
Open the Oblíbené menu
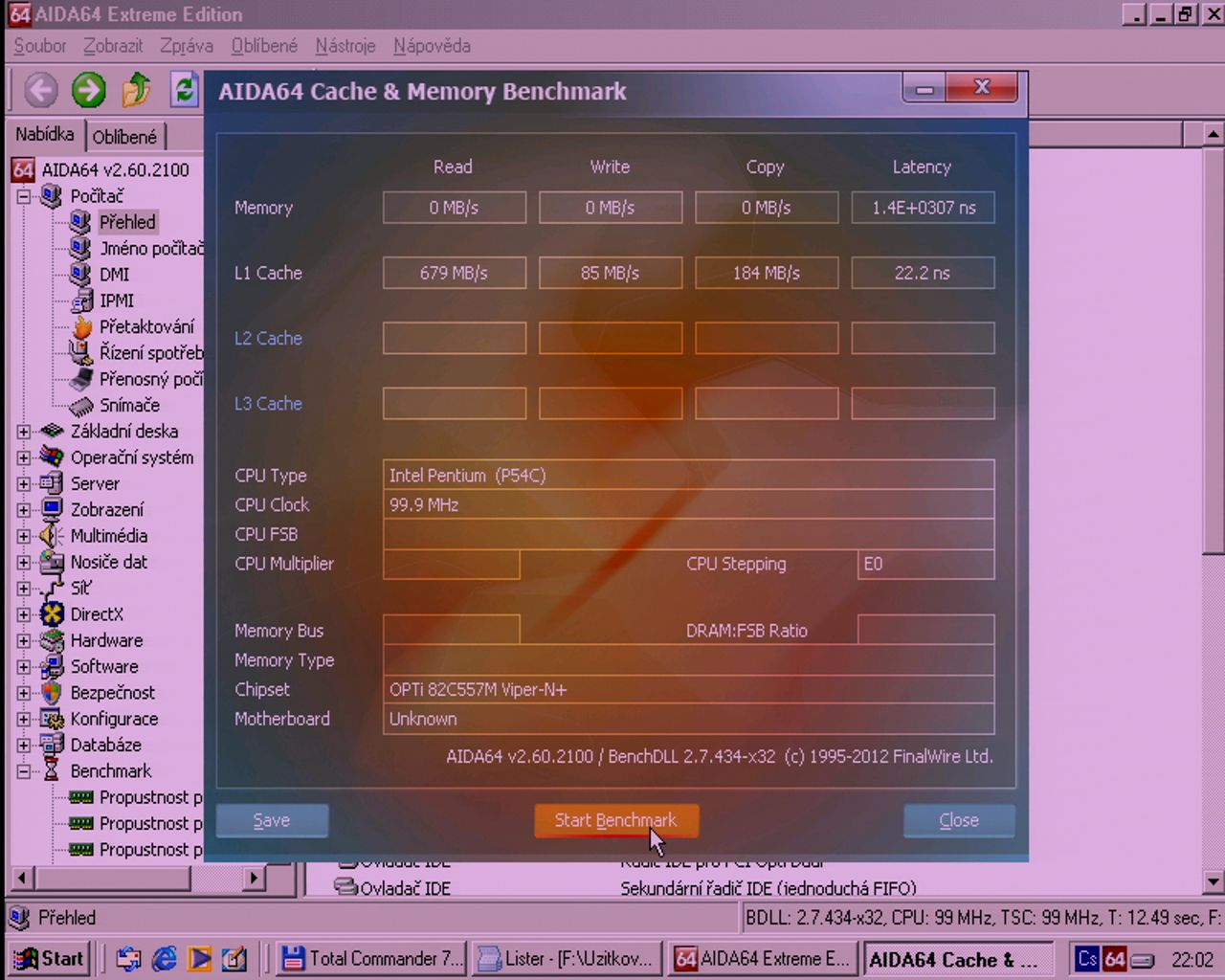(264, 46)
